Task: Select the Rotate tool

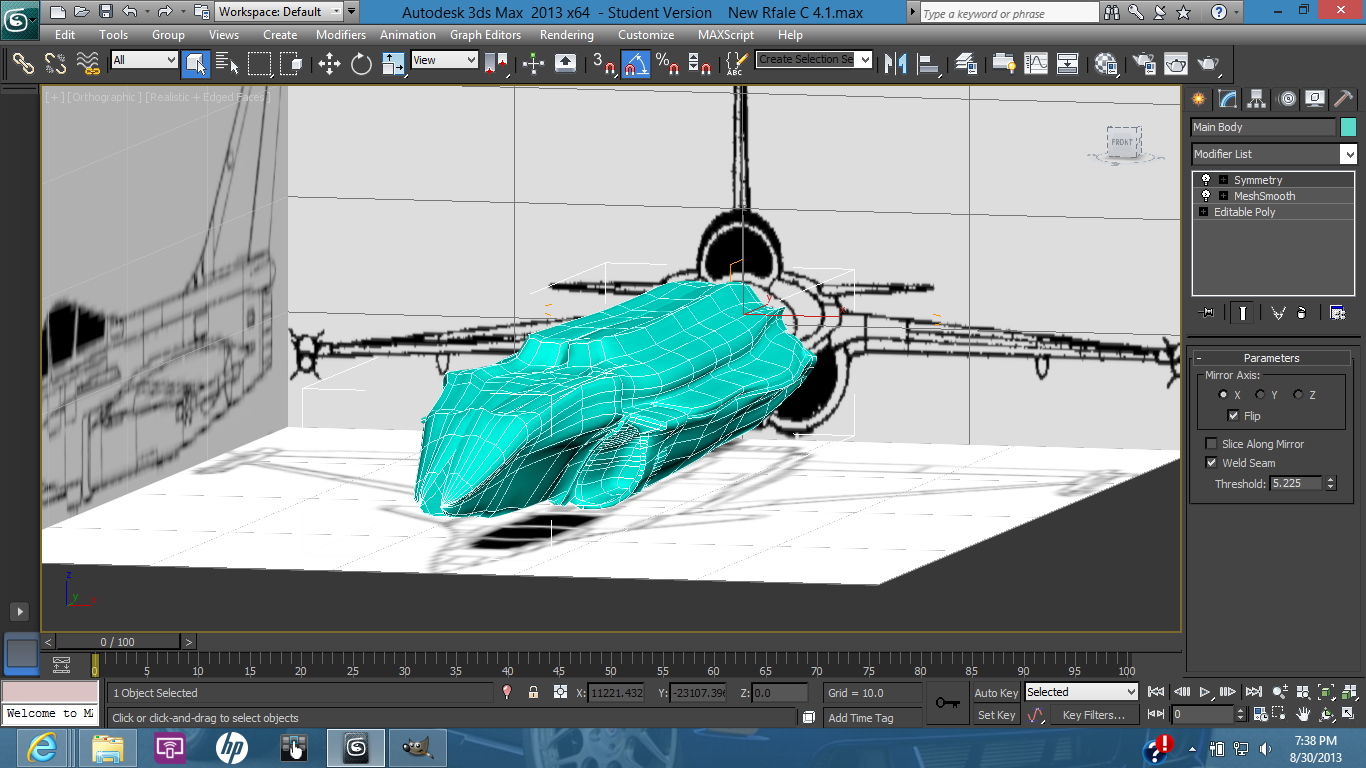Action: [361, 64]
